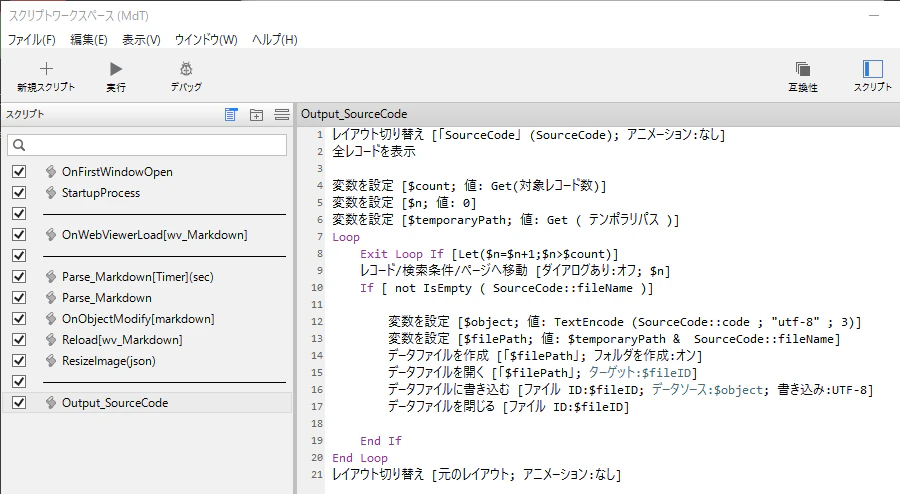Select the Output_SourceCode editor tab

tap(354, 114)
